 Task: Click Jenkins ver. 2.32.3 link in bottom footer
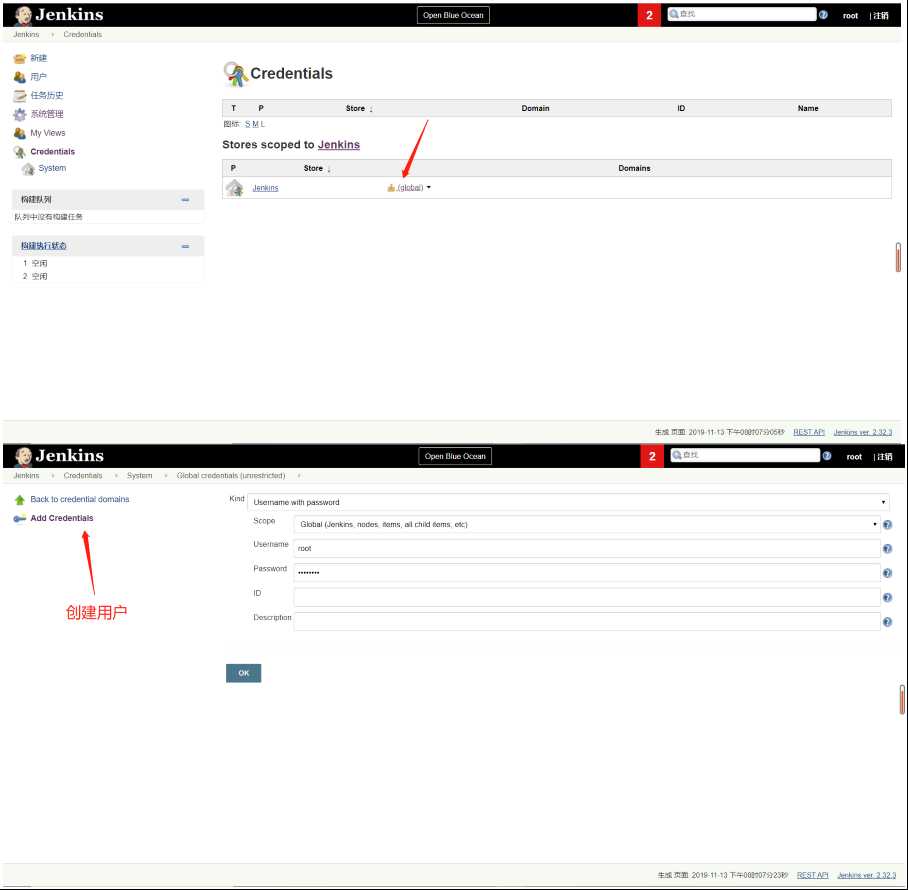(866, 875)
